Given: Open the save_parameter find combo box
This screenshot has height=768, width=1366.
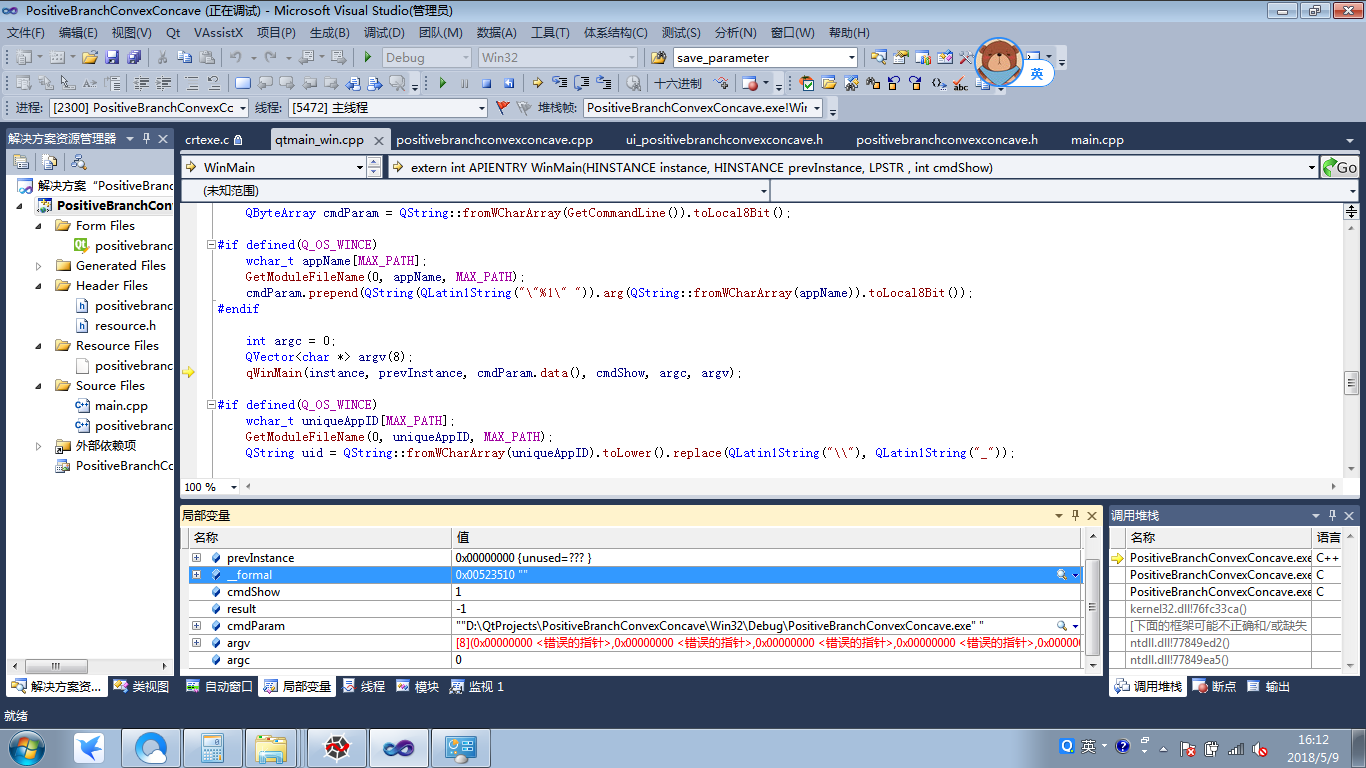Looking at the screenshot, I should pyautogui.click(x=851, y=57).
